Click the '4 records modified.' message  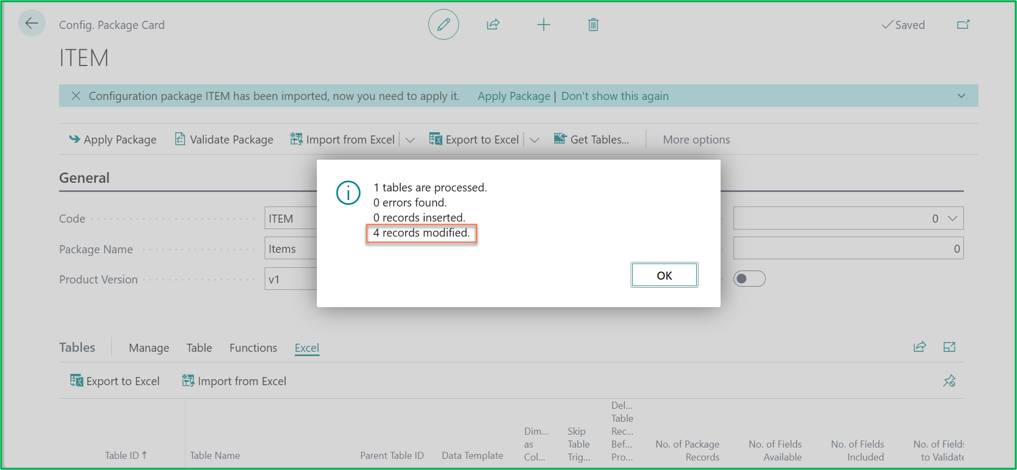click(422, 233)
